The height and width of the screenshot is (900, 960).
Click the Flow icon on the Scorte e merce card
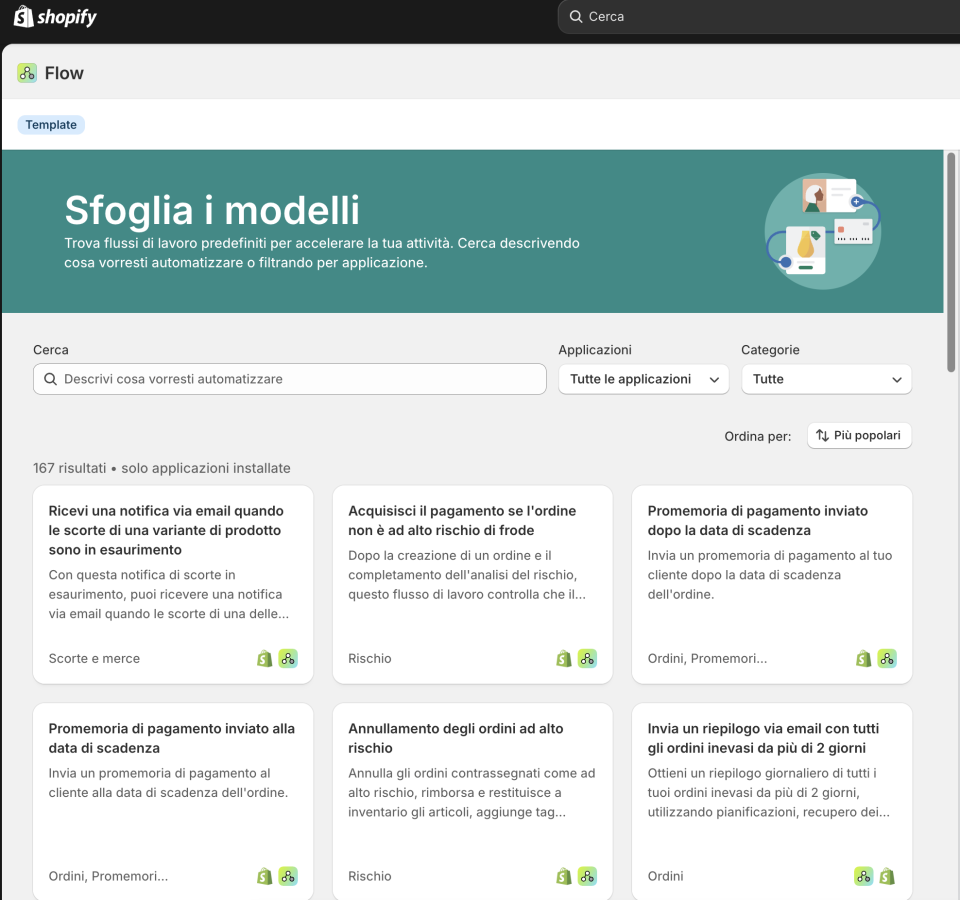click(288, 659)
